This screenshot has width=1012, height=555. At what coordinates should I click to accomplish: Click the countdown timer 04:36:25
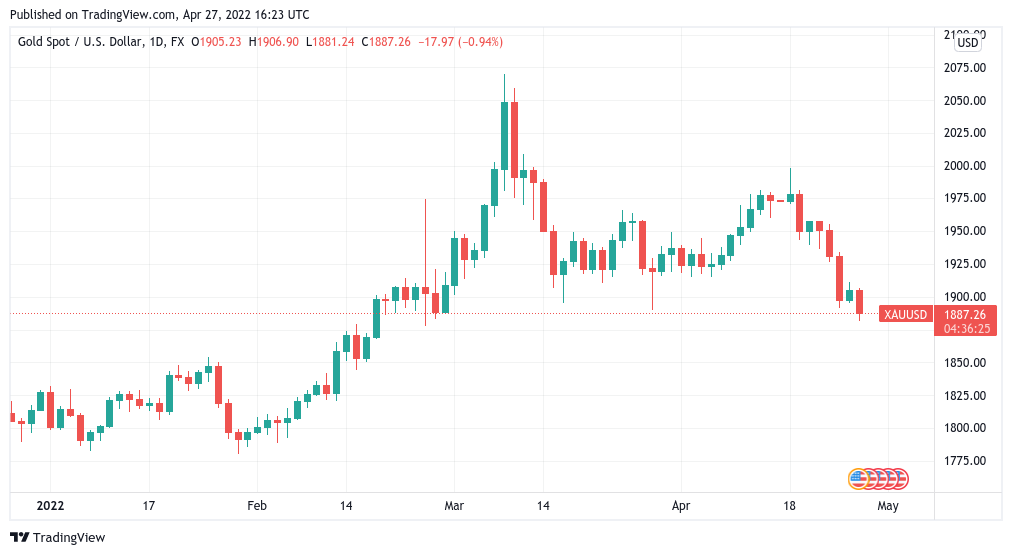965,328
